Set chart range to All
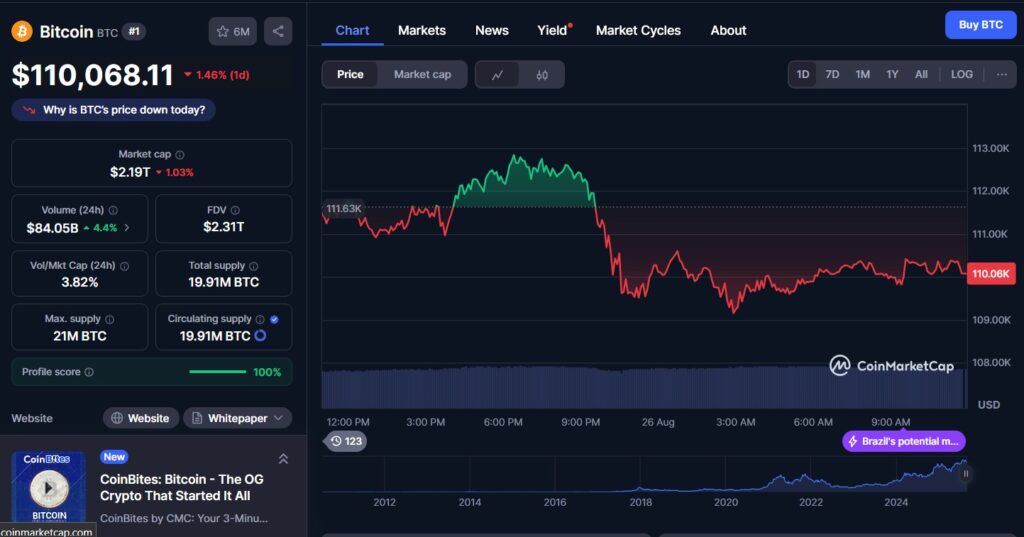This screenshot has width=1024, height=537. click(x=921, y=74)
